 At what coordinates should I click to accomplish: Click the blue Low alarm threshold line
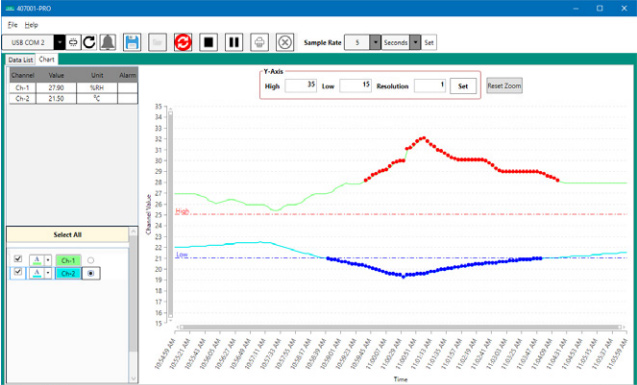click(x=400, y=258)
